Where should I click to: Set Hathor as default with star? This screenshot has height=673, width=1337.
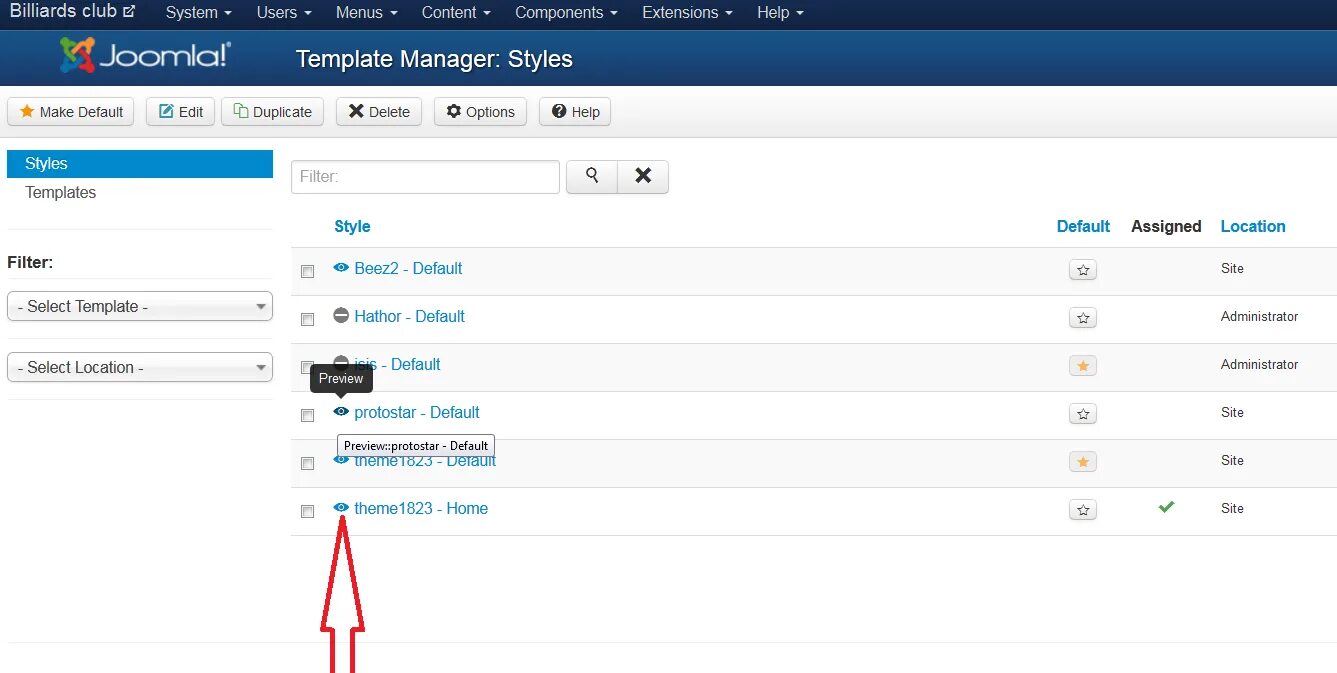point(1083,318)
